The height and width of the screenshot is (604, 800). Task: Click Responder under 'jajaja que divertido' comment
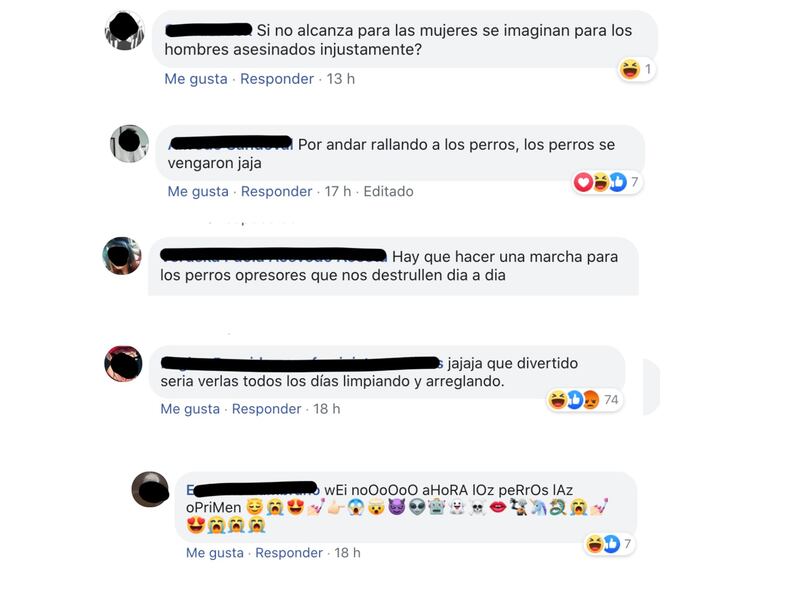pyautogui.click(x=266, y=409)
